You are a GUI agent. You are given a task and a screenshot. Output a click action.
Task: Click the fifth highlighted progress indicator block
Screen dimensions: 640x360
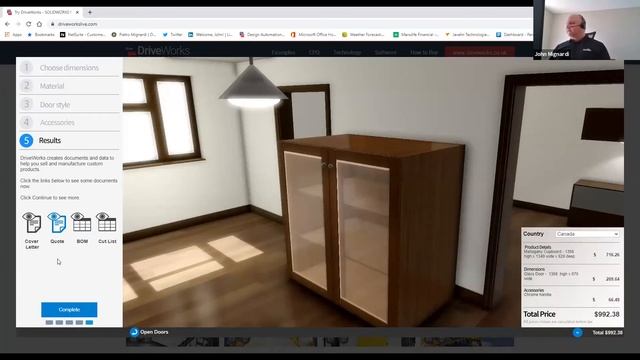89,322
